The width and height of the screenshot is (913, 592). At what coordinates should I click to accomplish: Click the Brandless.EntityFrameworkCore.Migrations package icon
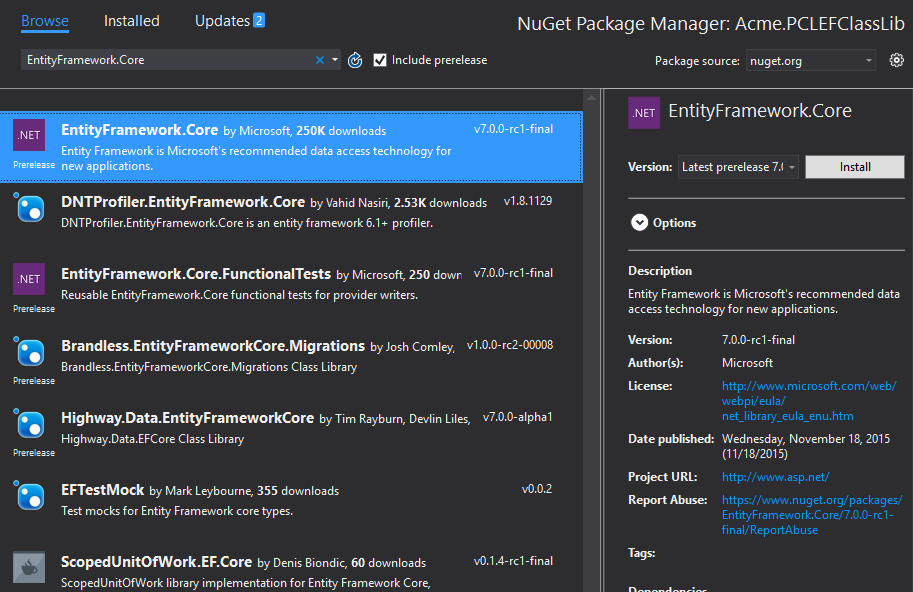pyautogui.click(x=28, y=352)
